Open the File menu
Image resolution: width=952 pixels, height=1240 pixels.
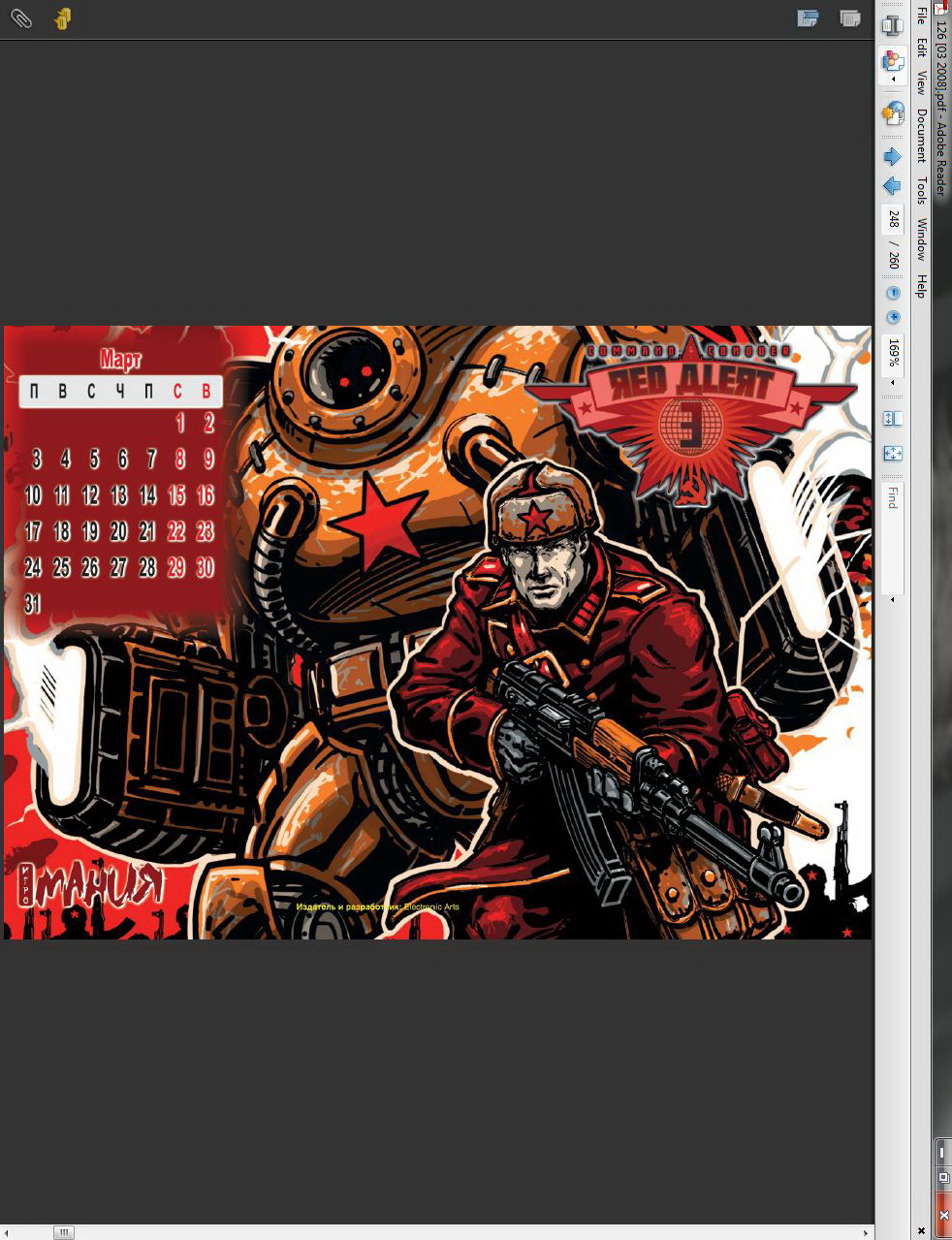point(921,16)
